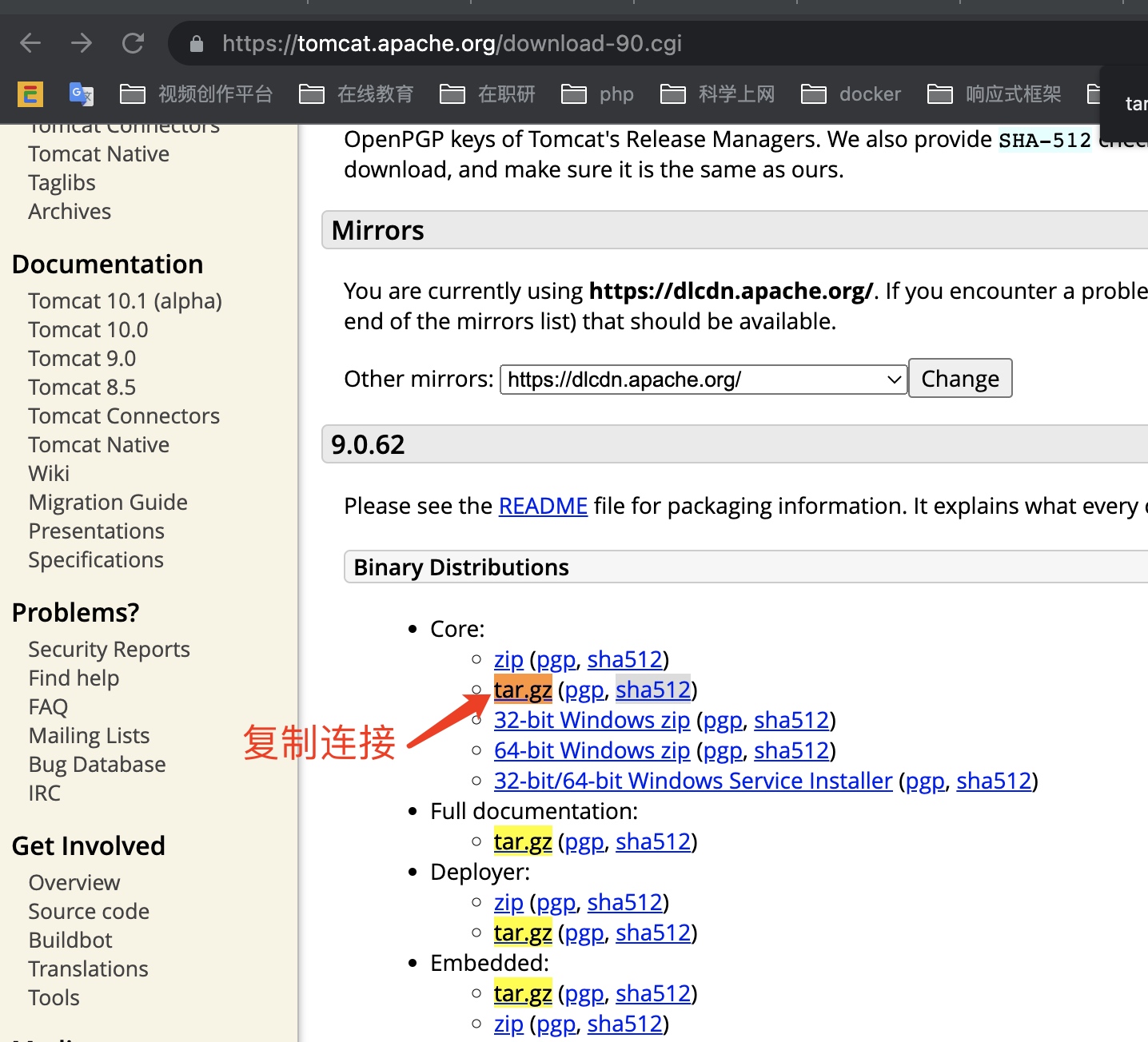Reload the Tomcat download page
The height and width of the screenshot is (1042, 1148).
click(133, 43)
